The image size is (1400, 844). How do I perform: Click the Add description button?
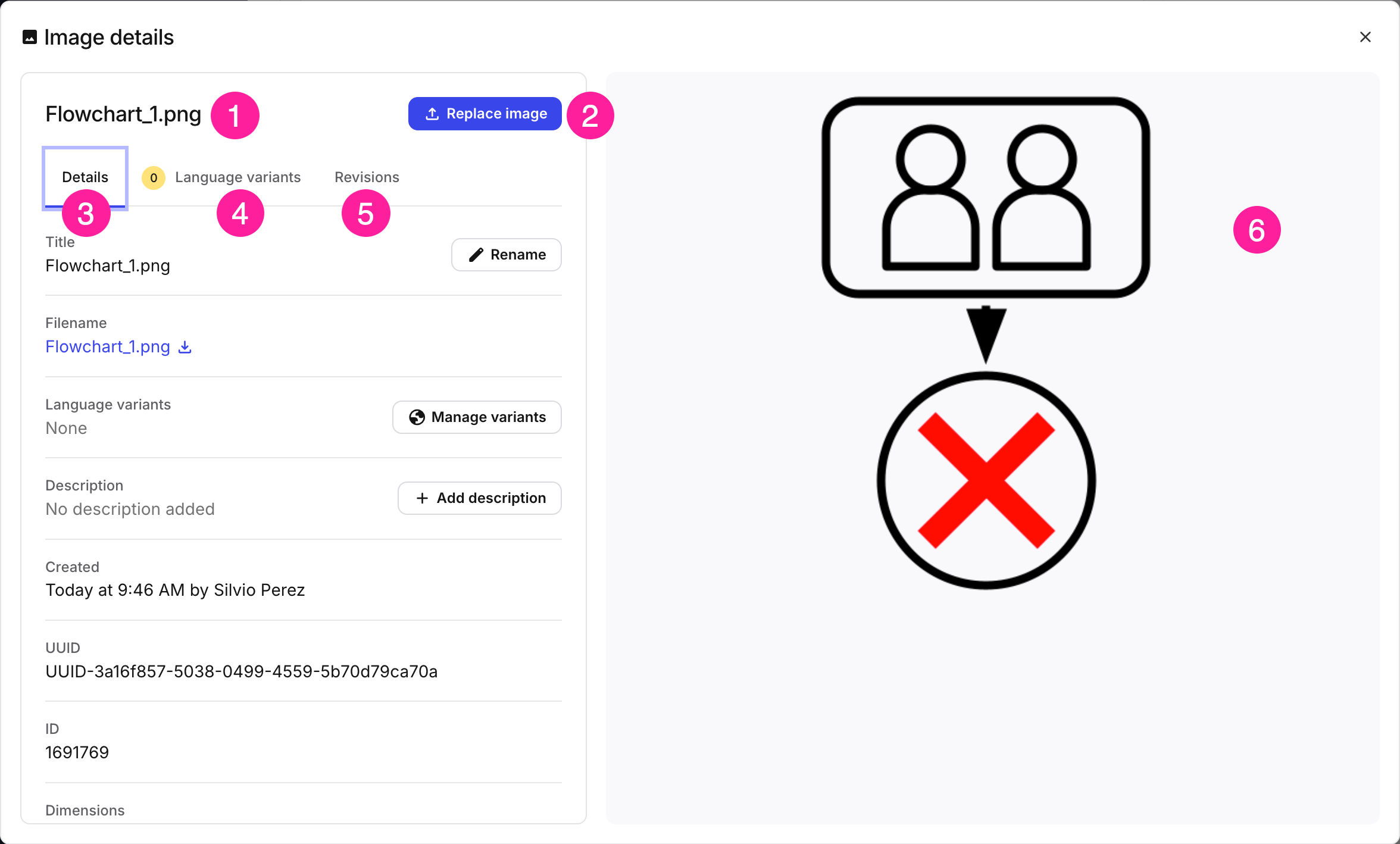click(480, 498)
